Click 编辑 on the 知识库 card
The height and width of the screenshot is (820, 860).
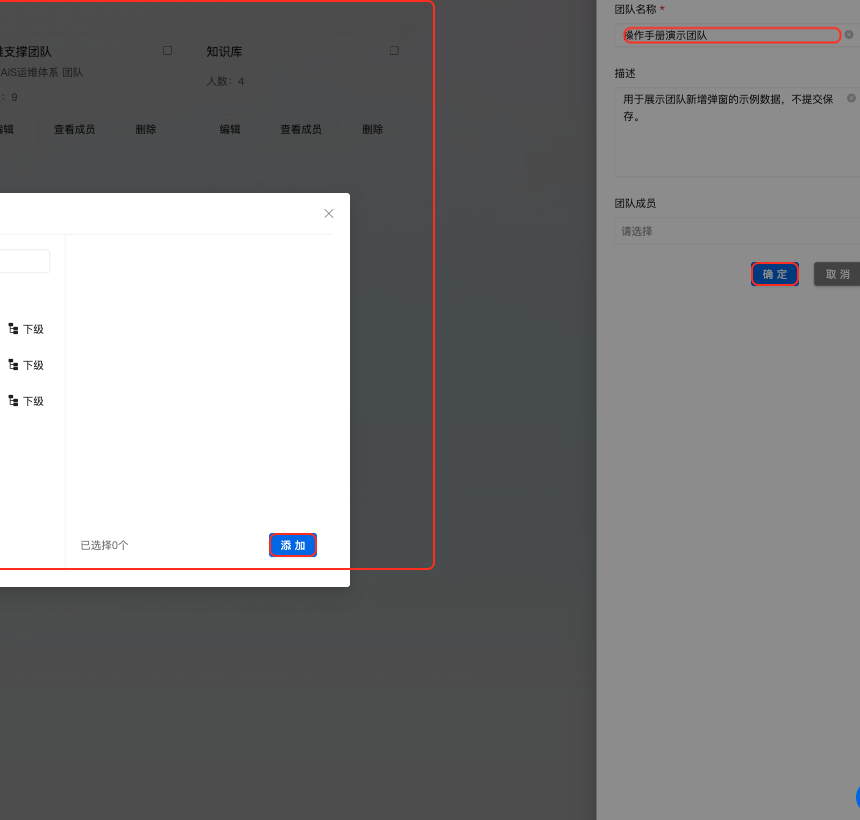coord(230,130)
